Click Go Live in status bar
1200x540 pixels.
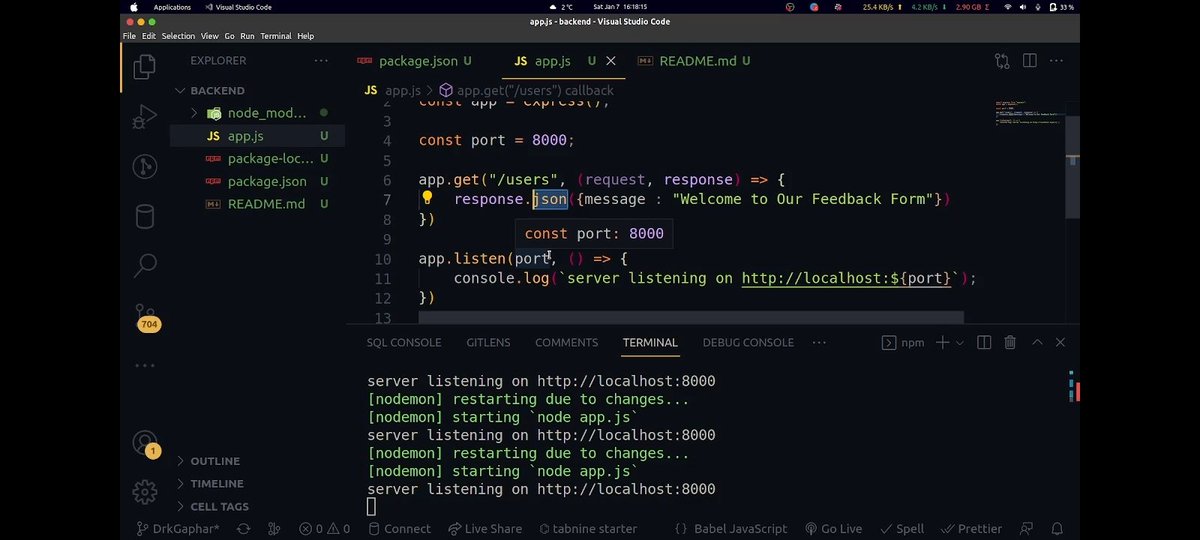coord(833,528)
